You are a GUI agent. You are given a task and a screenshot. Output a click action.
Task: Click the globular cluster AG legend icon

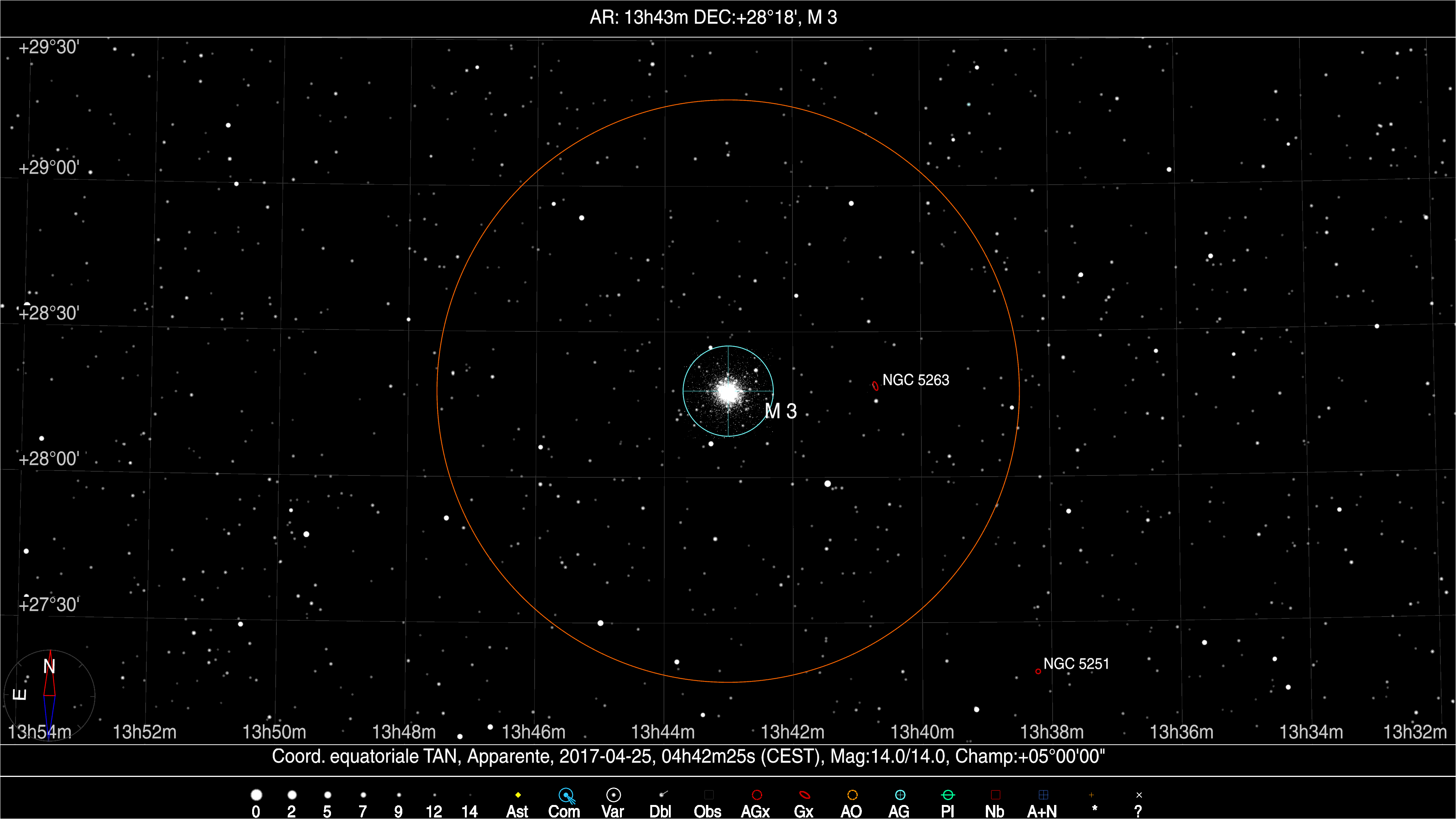point(900,795)
